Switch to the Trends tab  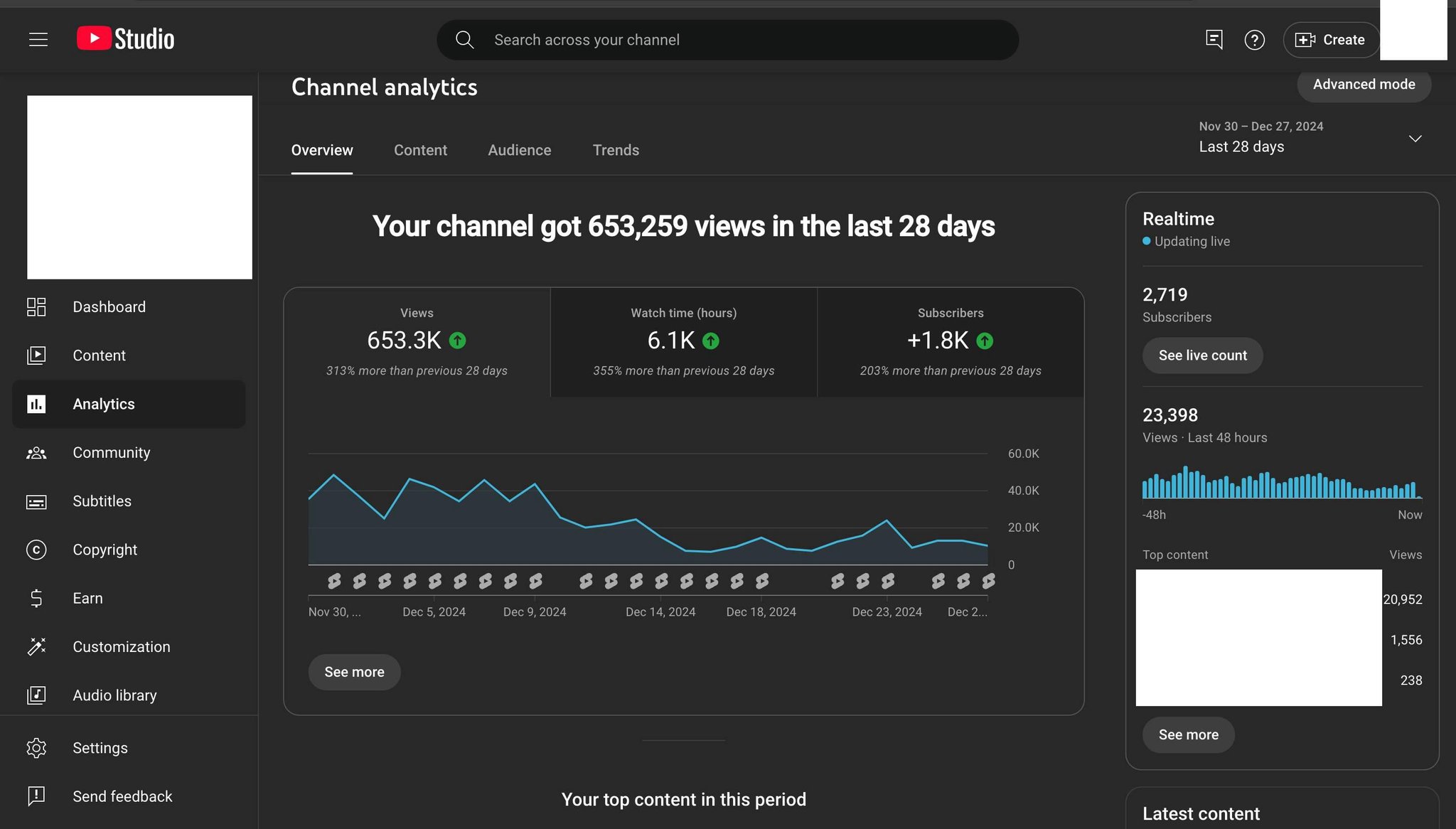click(x=616, y=150)
